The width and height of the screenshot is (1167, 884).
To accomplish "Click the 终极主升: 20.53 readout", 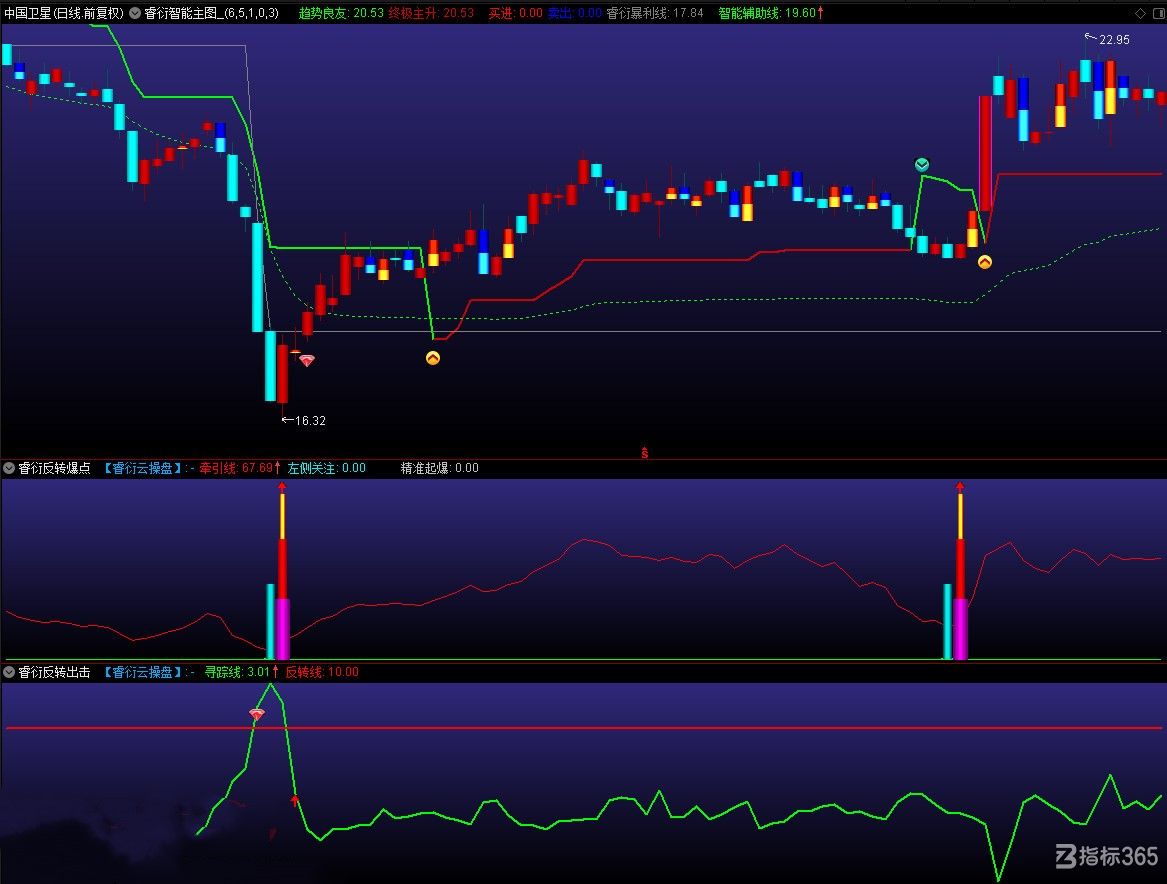I will (431, 13).
